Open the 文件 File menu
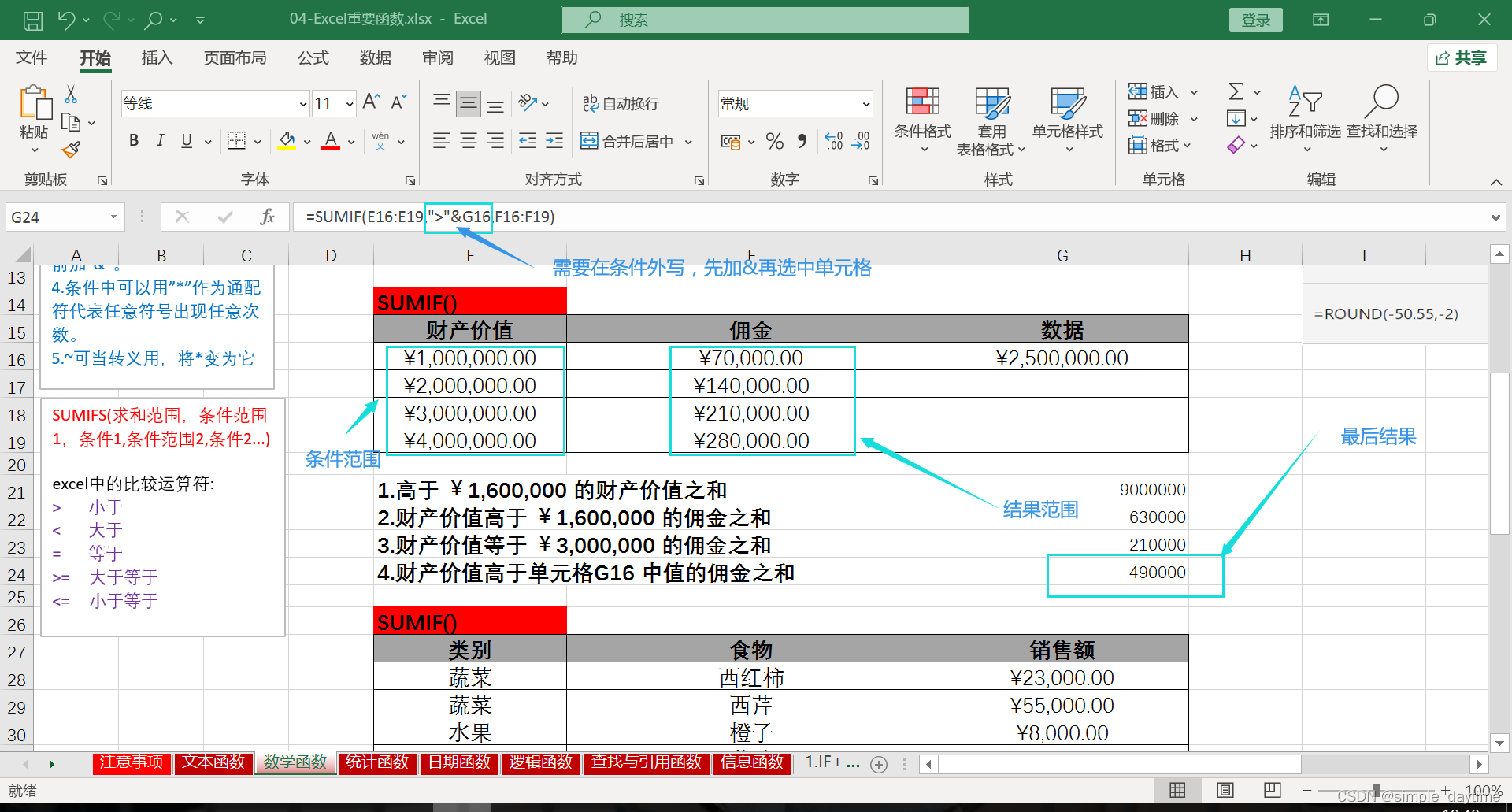 click(31, 57)
